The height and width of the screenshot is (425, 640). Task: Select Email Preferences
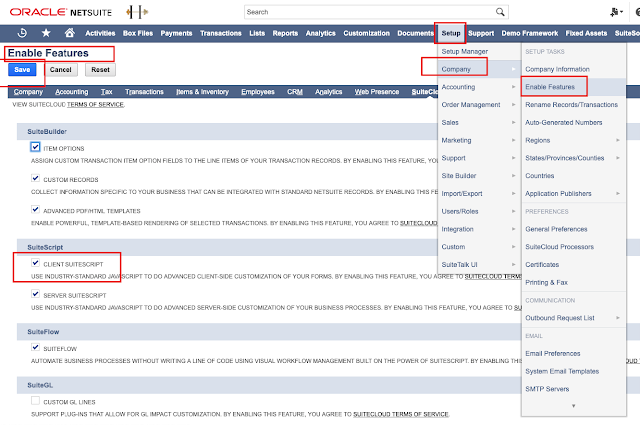click(x=553, y=353)
